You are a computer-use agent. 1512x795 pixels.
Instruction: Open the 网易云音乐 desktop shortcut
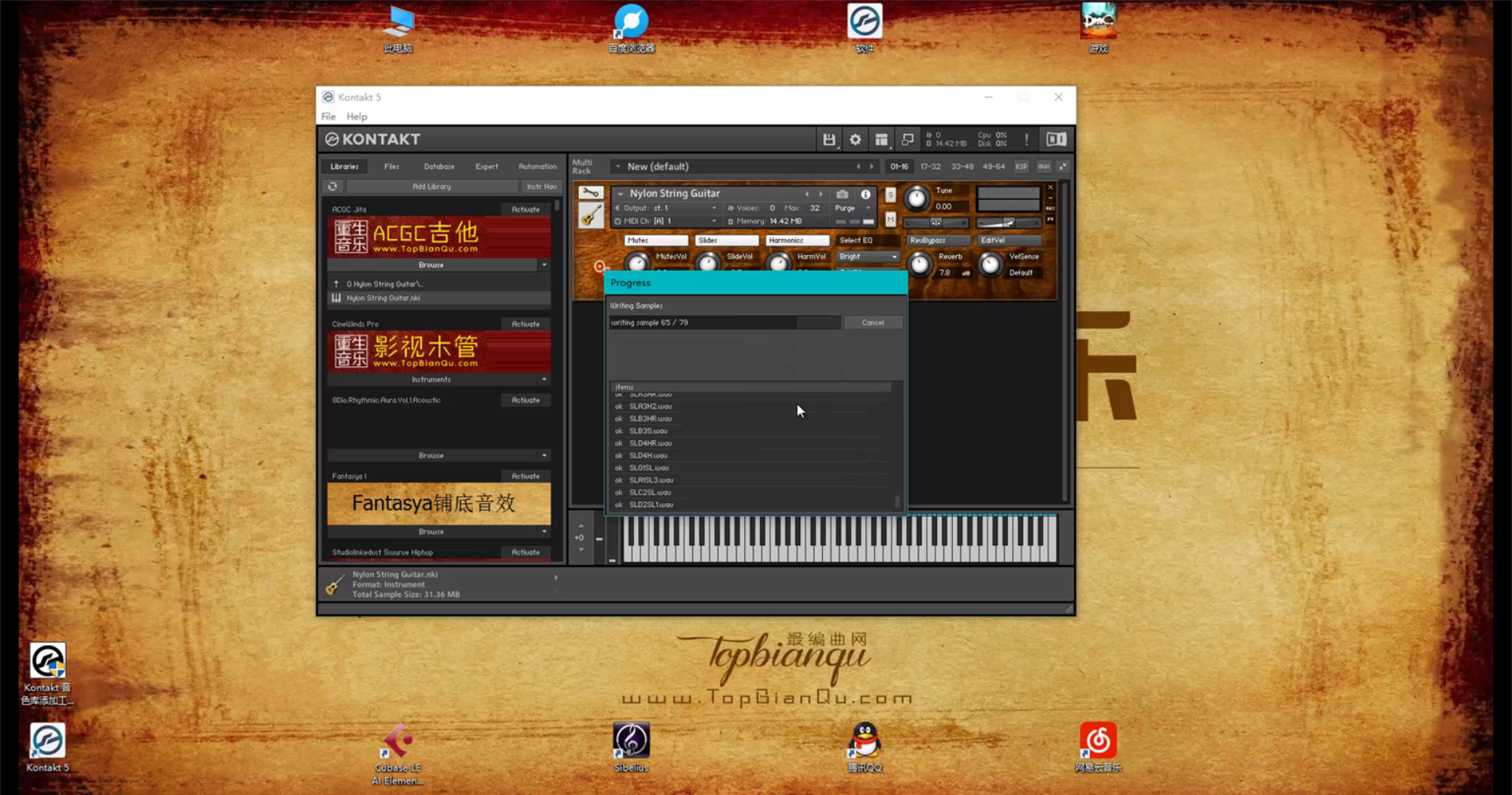[1098, 748]
